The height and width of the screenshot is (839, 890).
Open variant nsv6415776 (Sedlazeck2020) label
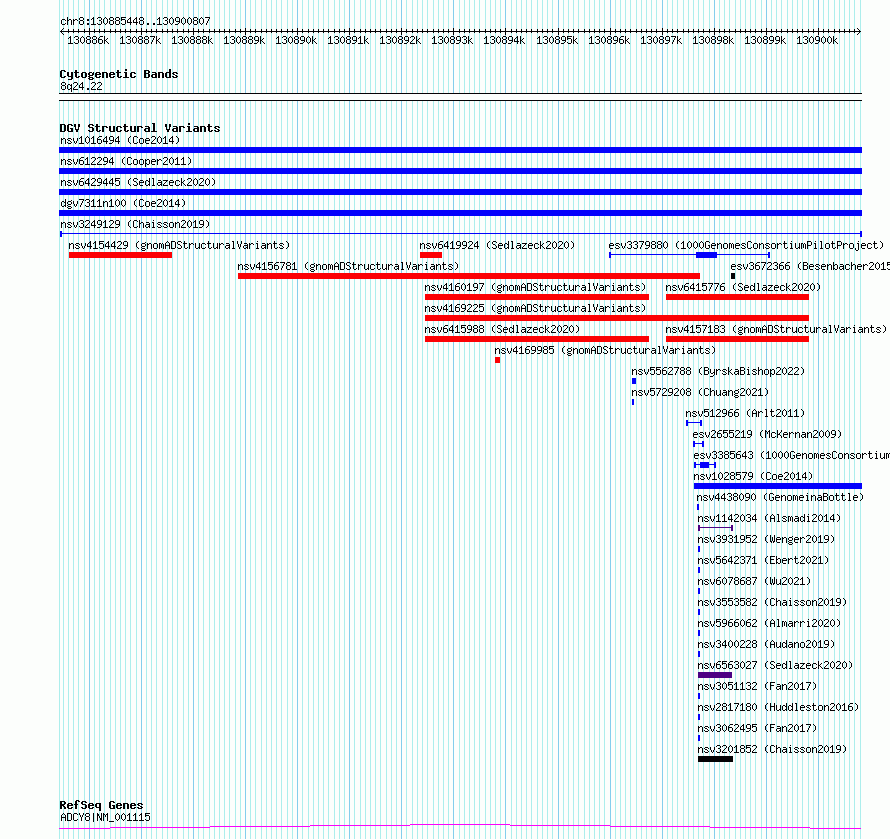(743, 287)
